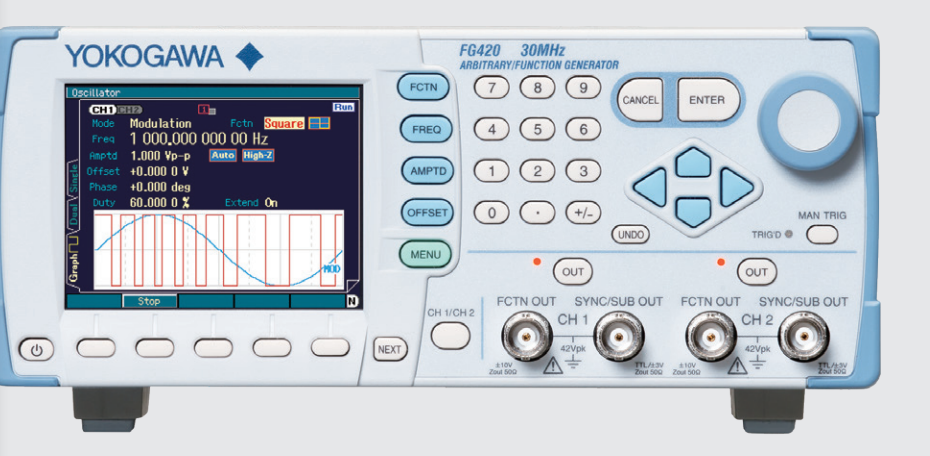
Task: Click the Run status indicator
Action: (343, 107)
